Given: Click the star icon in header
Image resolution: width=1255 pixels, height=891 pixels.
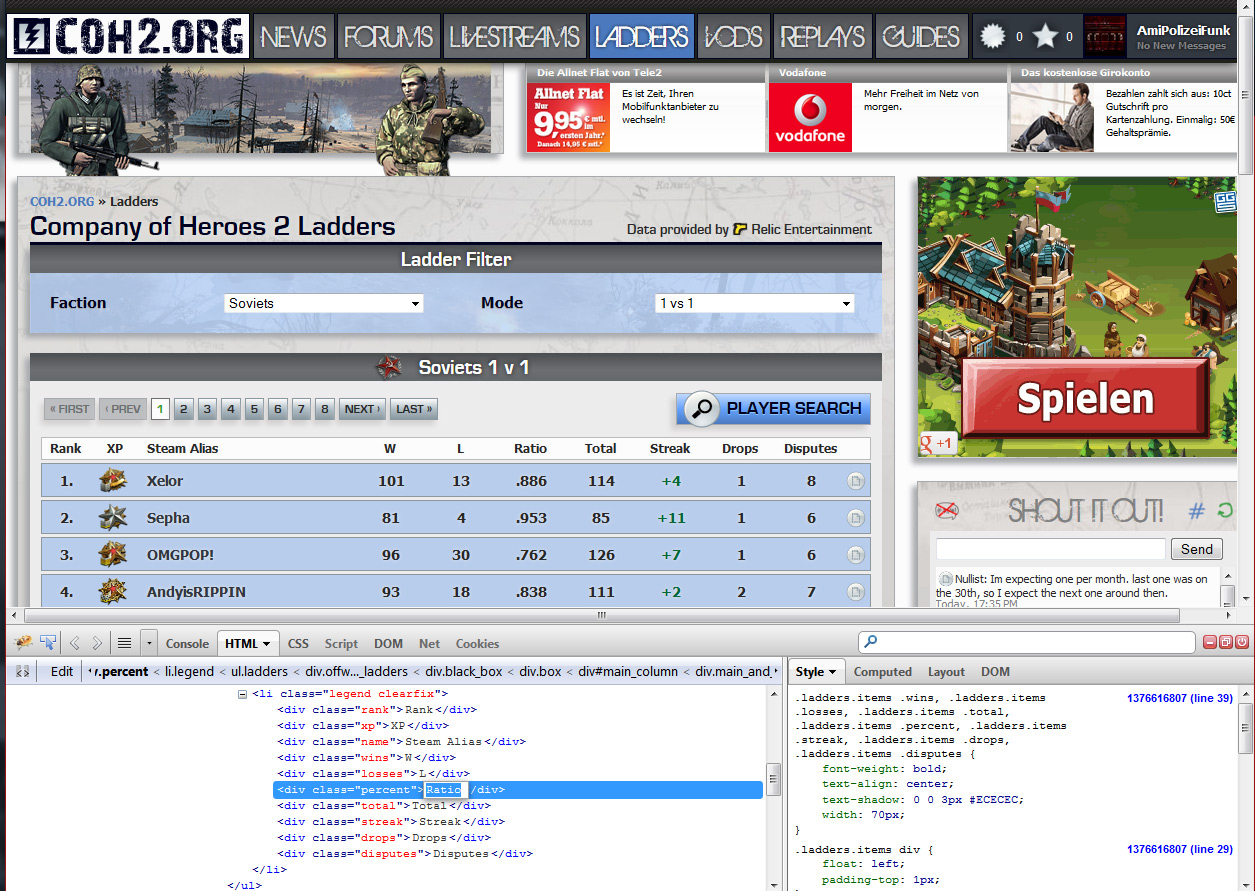Looking at the screenshot, I should pyautogui.click(x=1045, y=37).
